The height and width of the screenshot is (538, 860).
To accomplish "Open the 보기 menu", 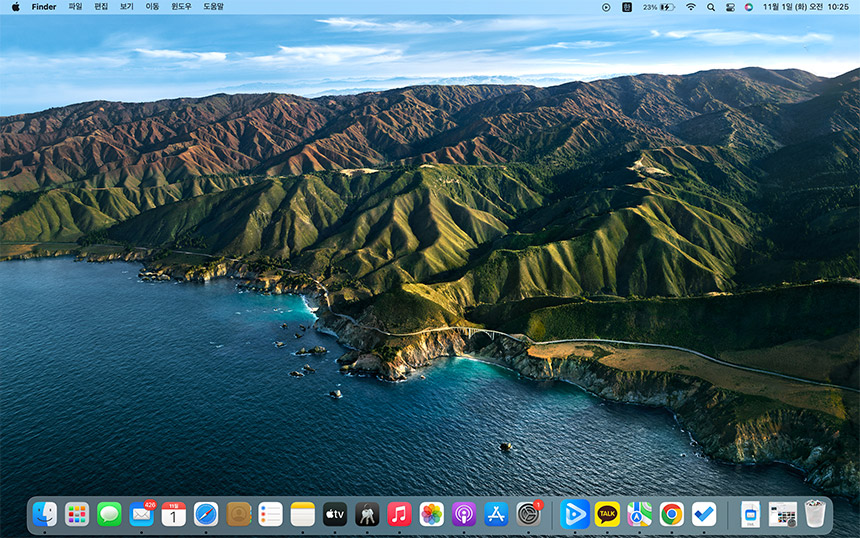I will pyautogui.click(x=127, y=7).
